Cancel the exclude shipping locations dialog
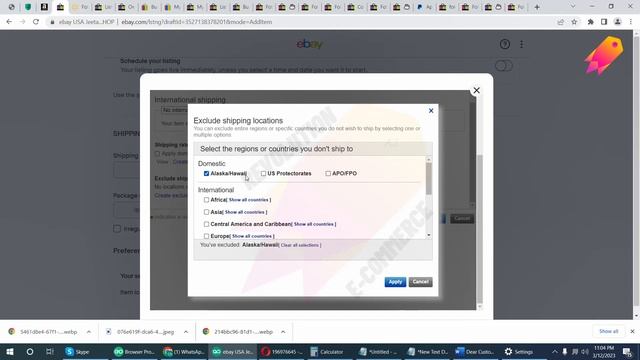The height and width of the screenshot is (360, 640). coord(420,282)
